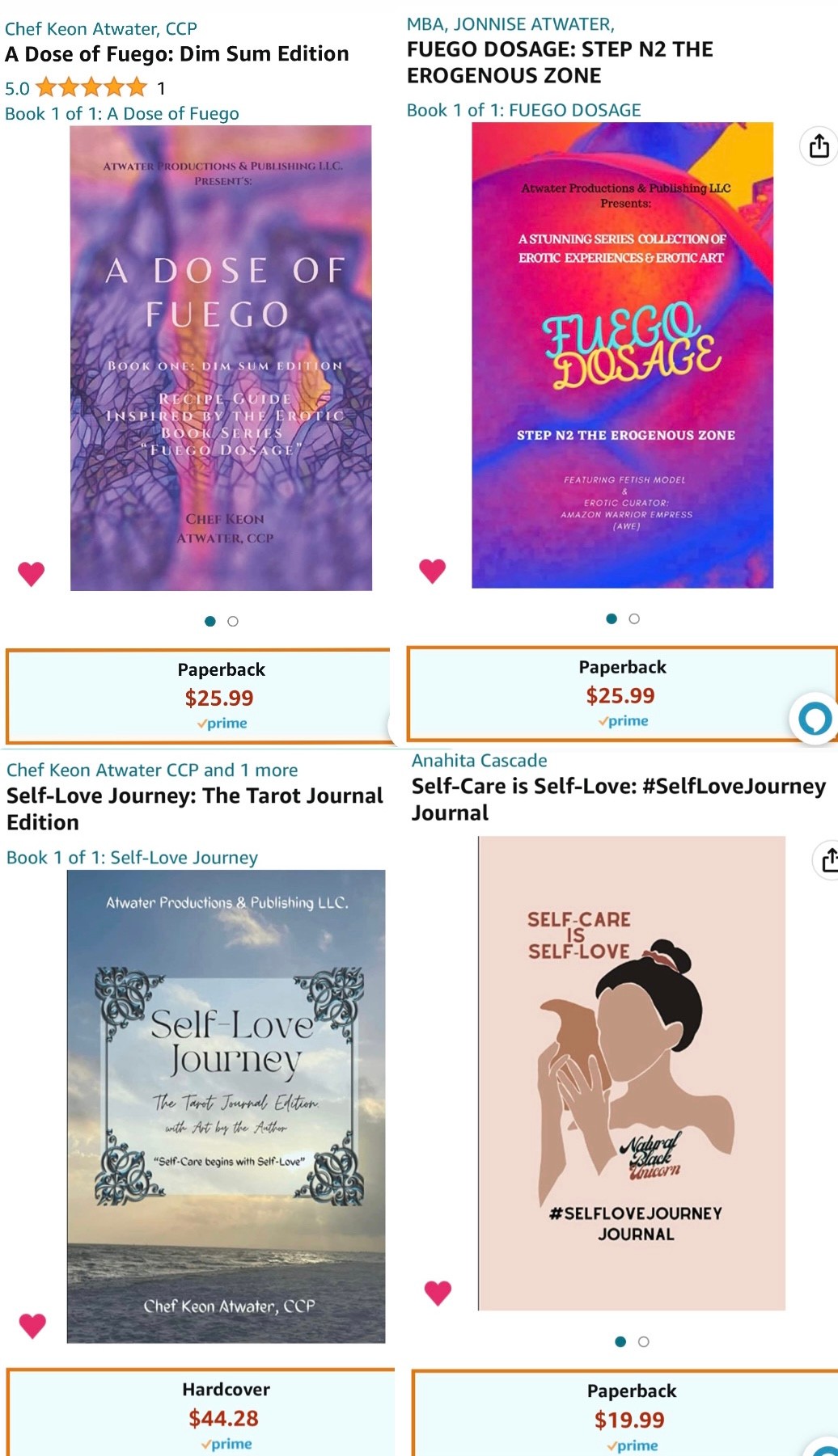This screenshot has height=1456, width=838.
Task: Tap heart icon on Self-Care is Self-Love journal
Action: coord(438,1294)
